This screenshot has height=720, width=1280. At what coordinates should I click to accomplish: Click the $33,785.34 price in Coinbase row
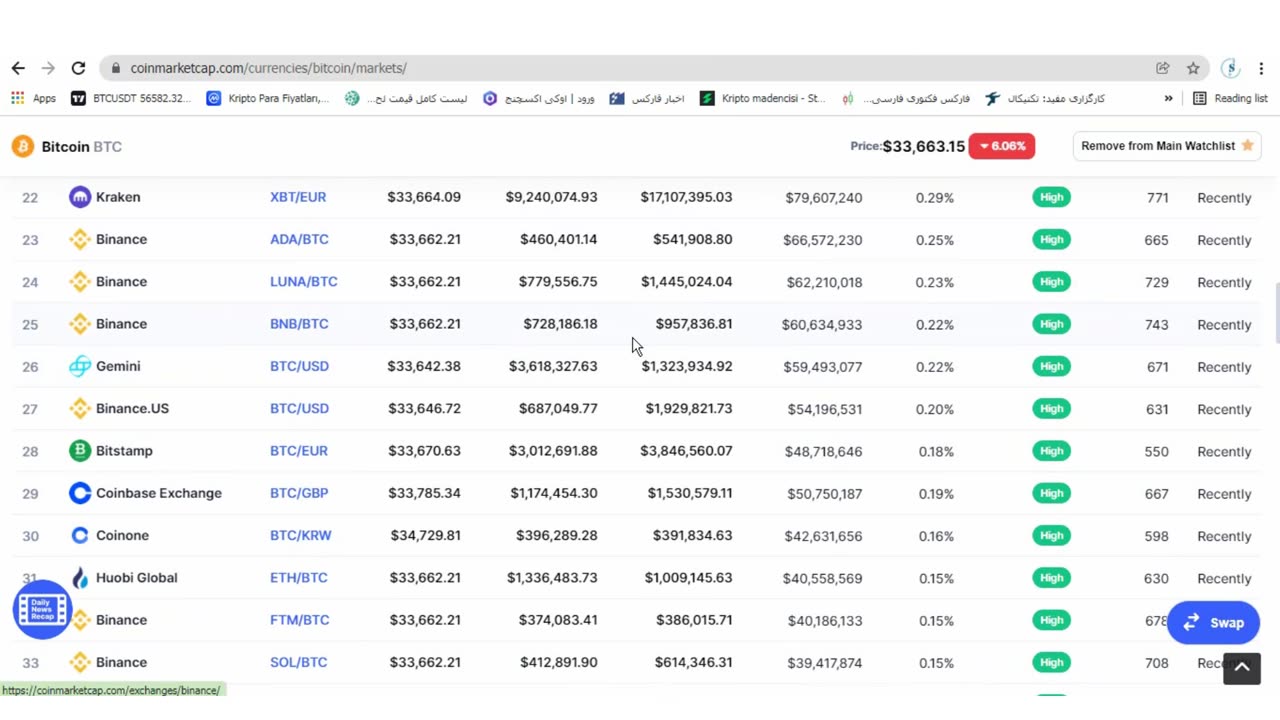(x=425, y=493)
